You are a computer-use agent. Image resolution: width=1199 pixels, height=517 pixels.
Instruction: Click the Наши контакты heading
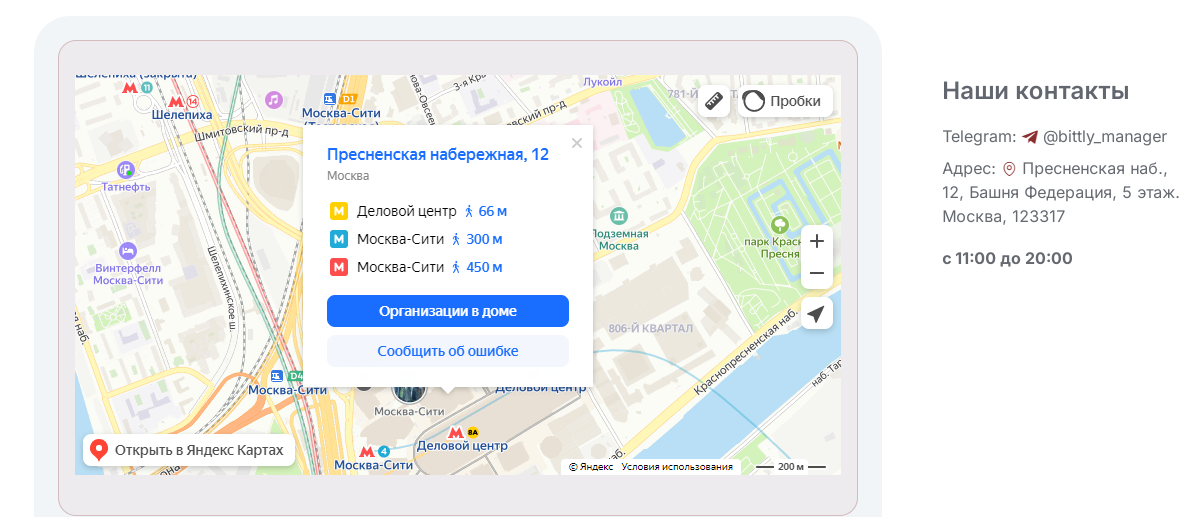coord(1035,91)
